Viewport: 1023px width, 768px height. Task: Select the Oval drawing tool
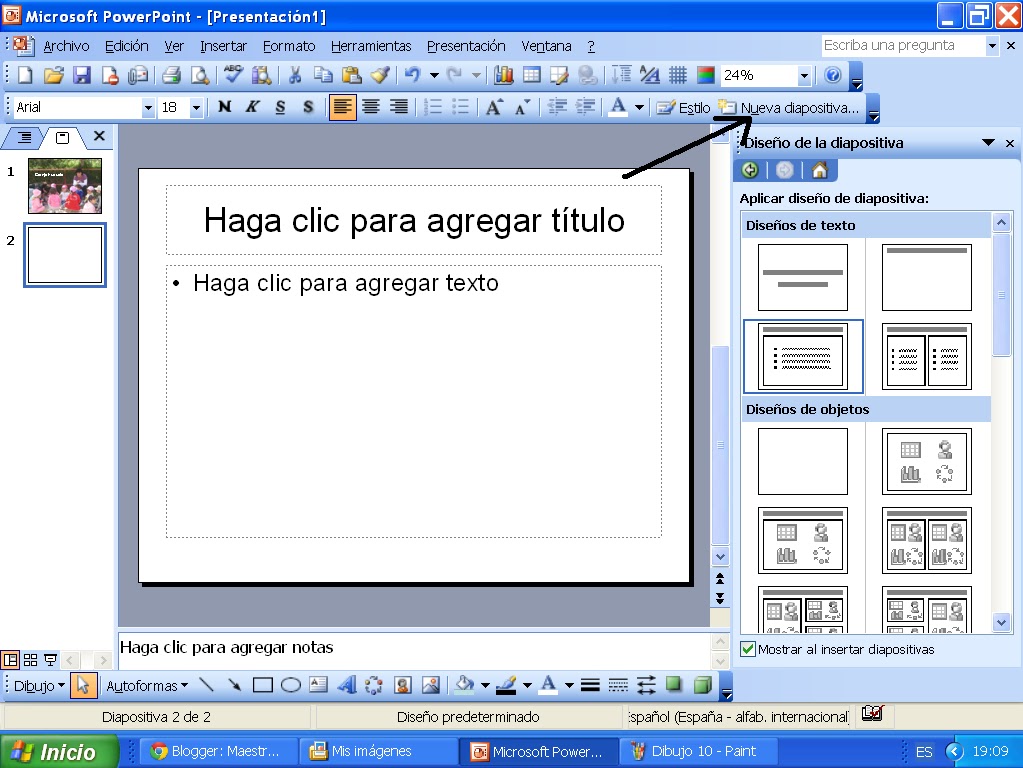tap(290, 686)
